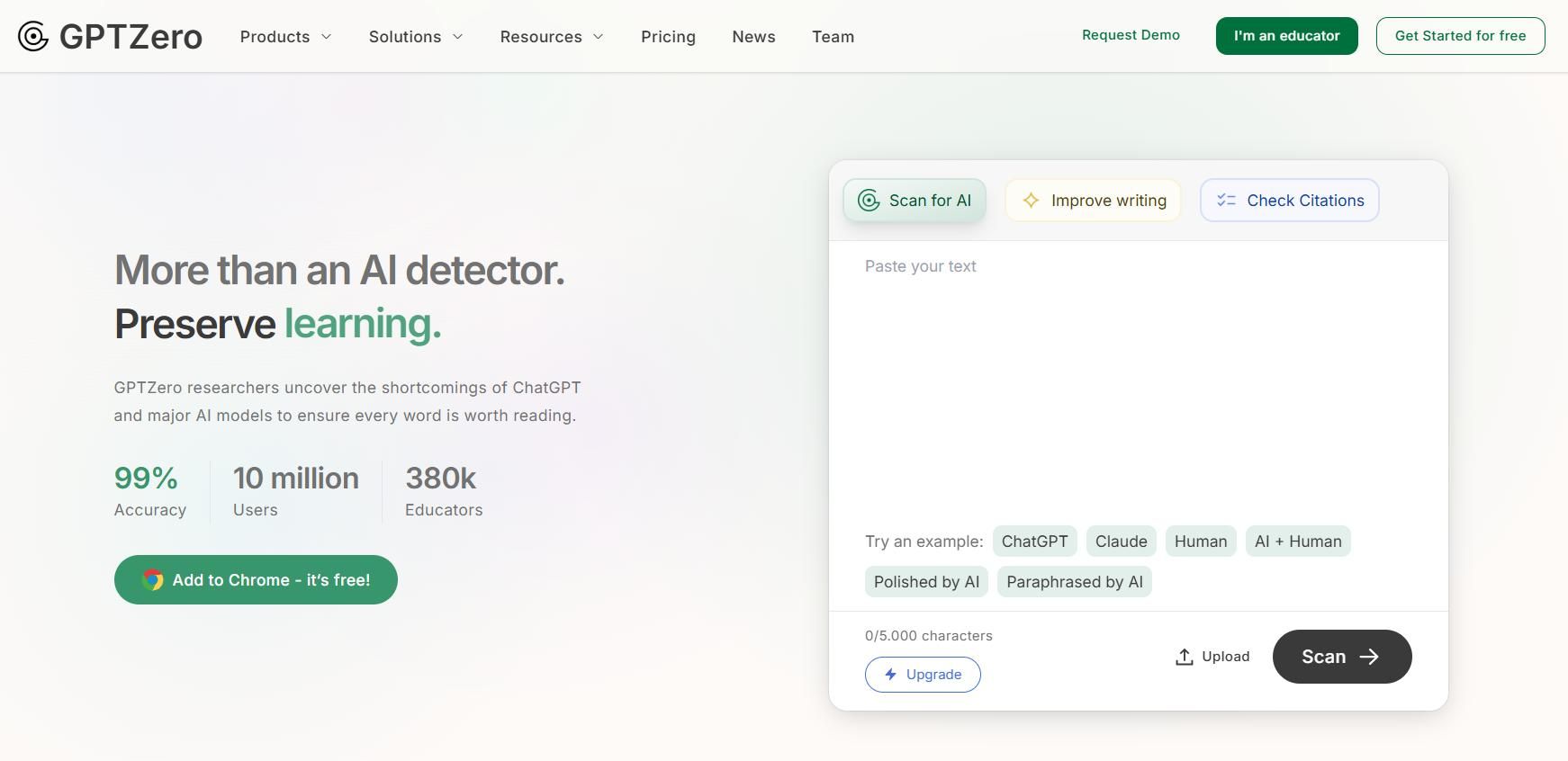Click the Request Demo link

(x=1131, y=35)
